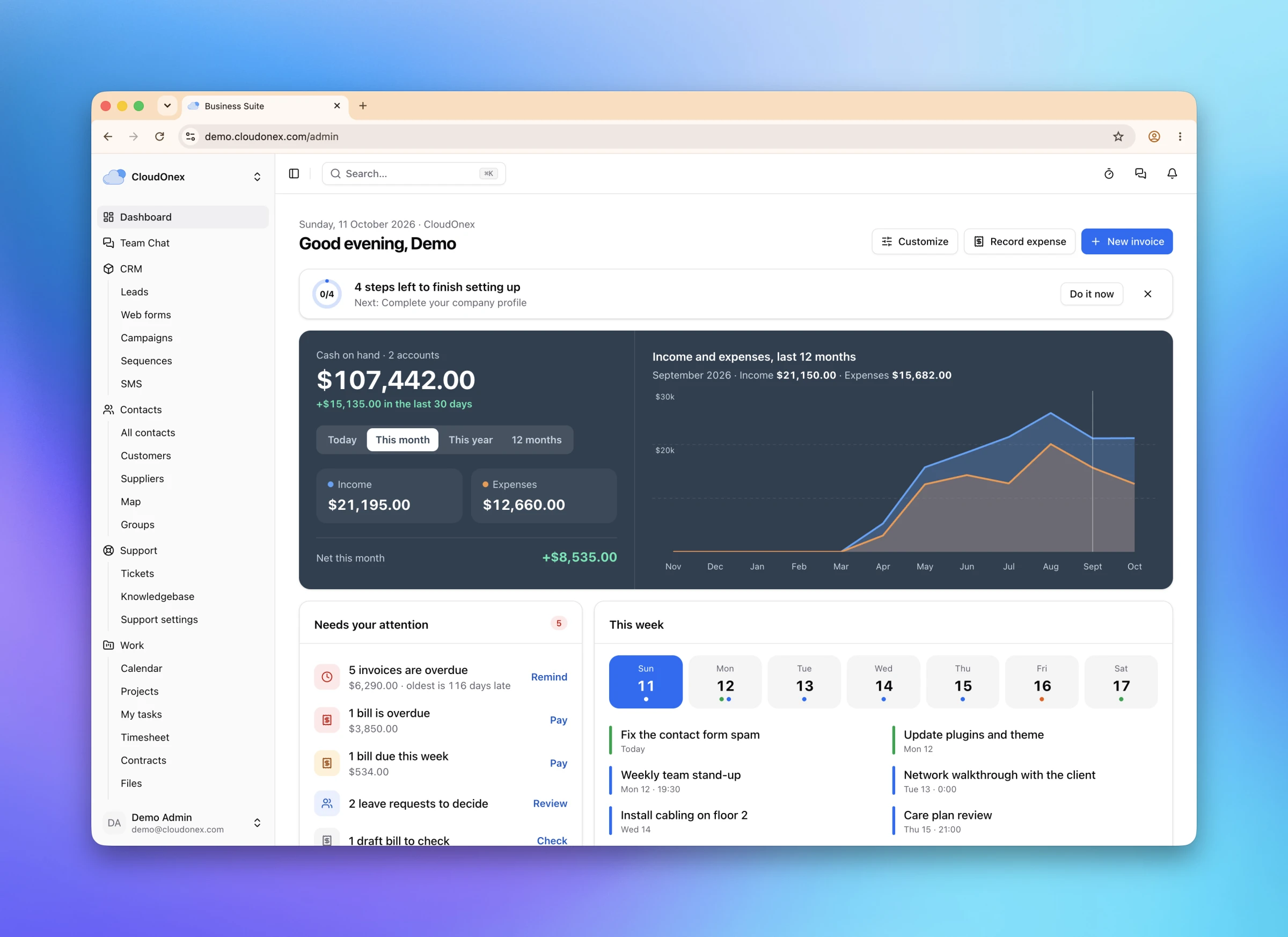Bookmark this page with the star icon

pos(1118,136)
